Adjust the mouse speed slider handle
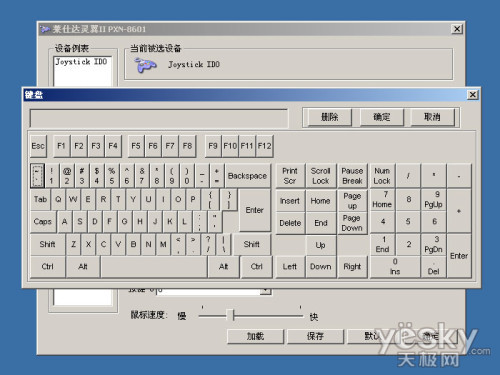This screenshot has width=500, height=375. tap(230, 315)
